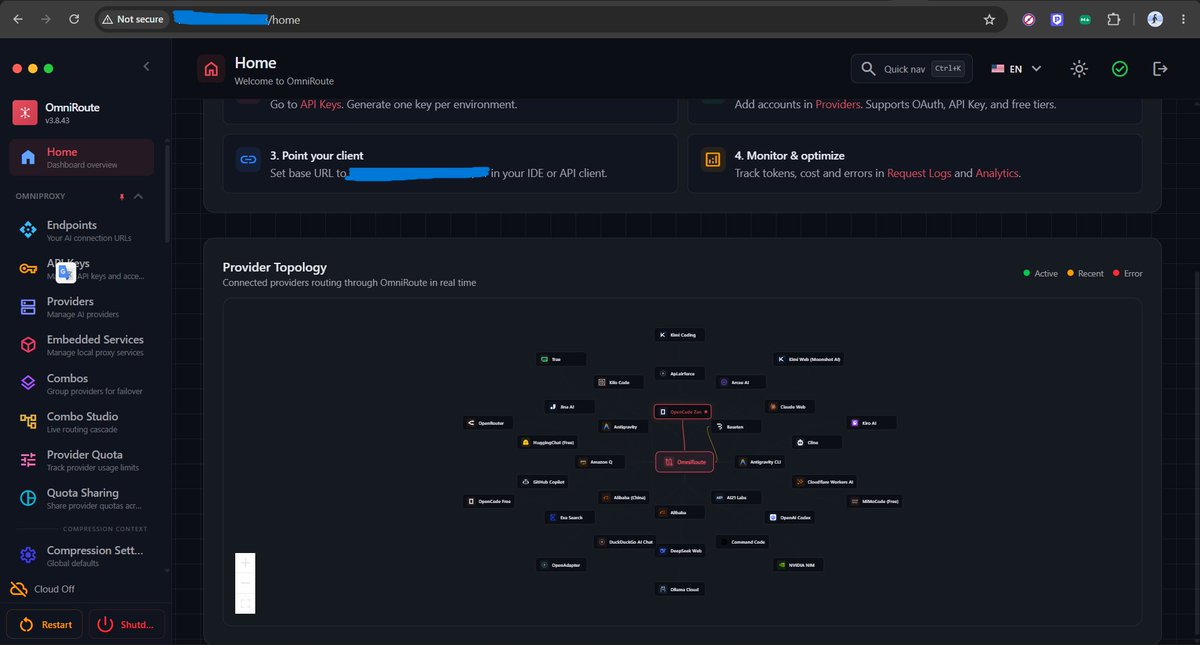The image size is (1200, 645).
Task: Reload the page in browser
Action: [74, 19]
